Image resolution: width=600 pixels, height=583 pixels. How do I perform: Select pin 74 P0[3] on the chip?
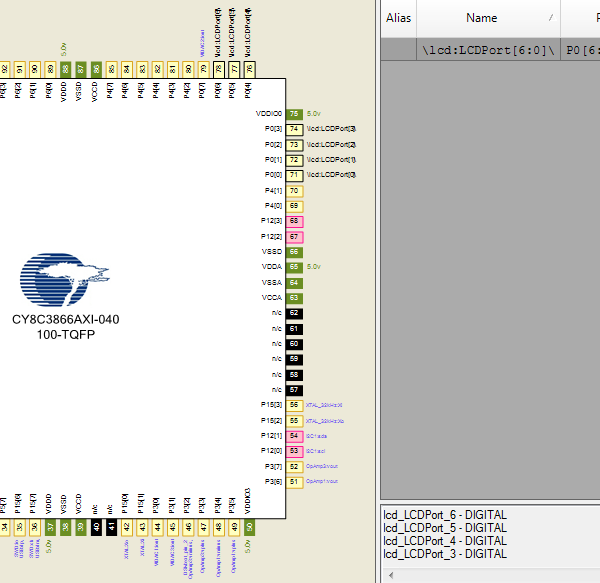click(294, 129)
